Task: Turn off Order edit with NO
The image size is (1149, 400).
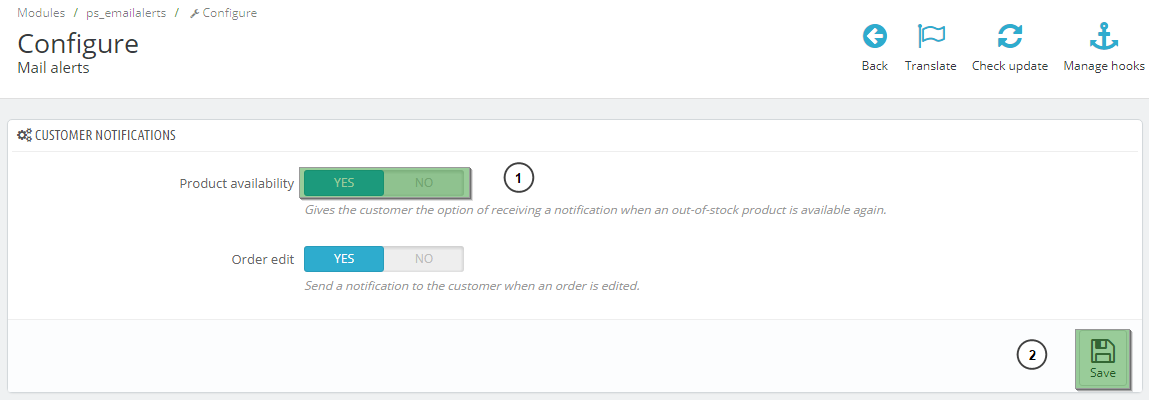Action: [x=424, y=259]
